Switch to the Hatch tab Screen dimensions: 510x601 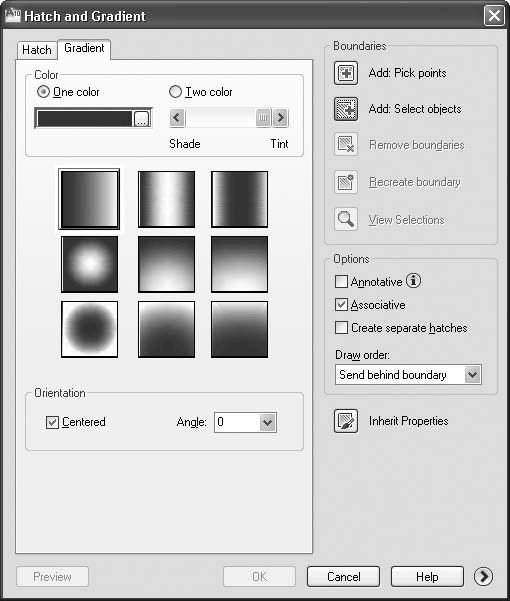click(x=37, y=50)
